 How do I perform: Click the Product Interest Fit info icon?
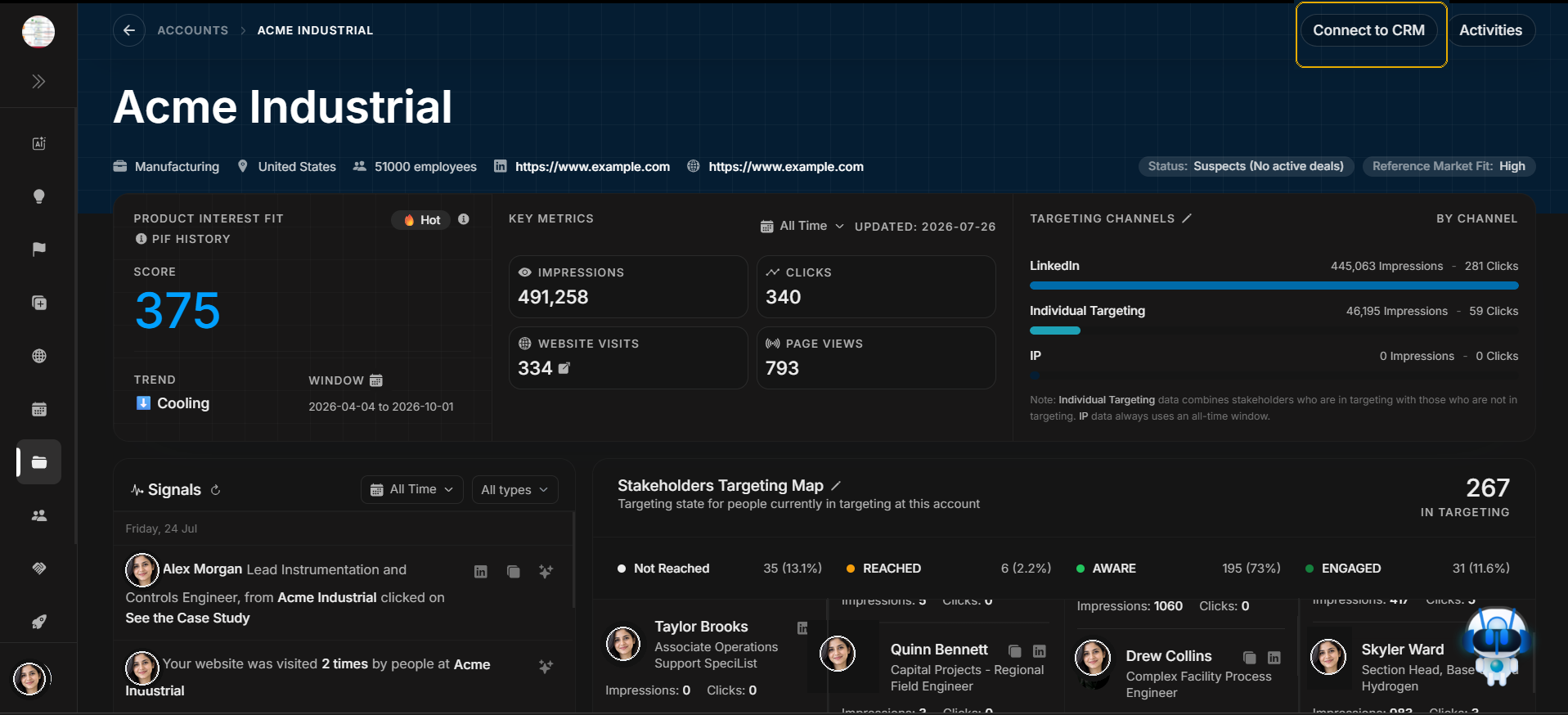click(464, 219)
